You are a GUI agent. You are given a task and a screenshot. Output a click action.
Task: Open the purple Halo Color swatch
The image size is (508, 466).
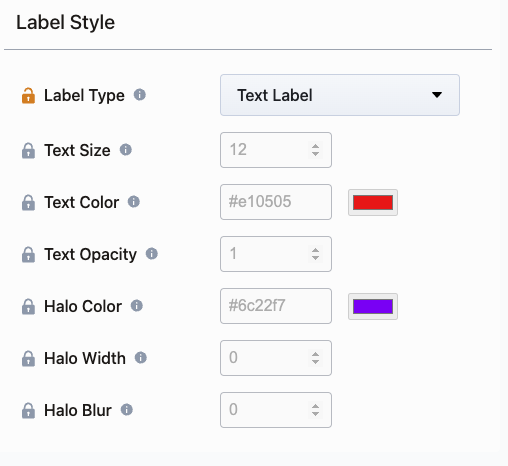pyautogui.click(x=373, y=306)
